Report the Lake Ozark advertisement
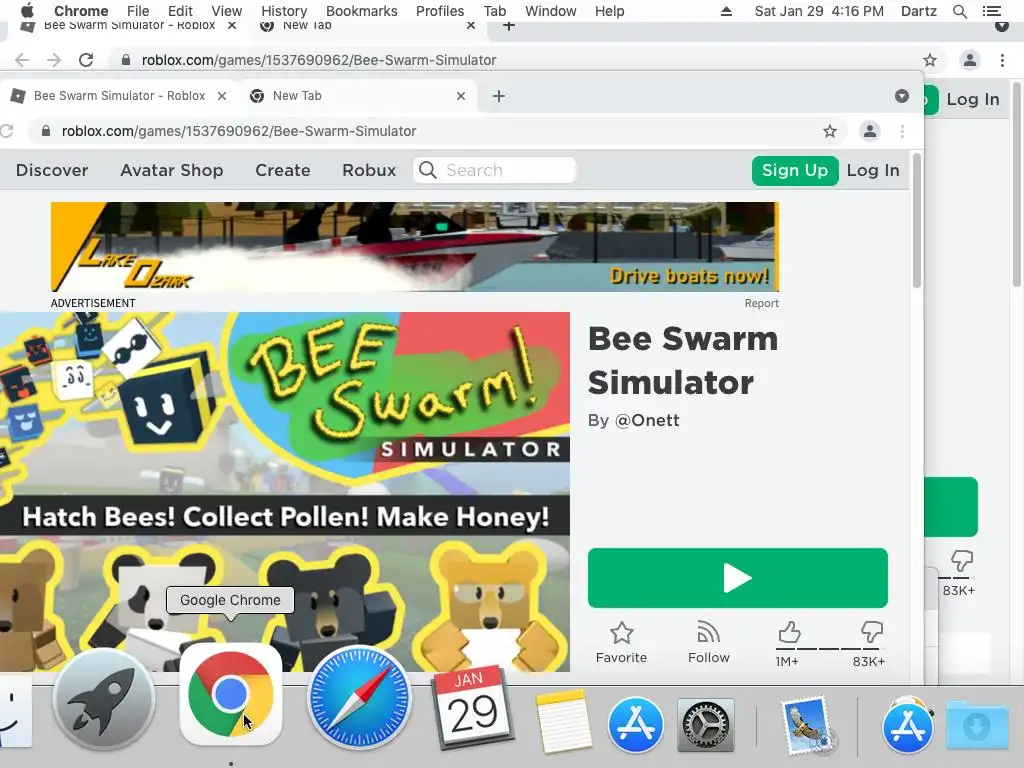This screenshot has height=768, width=1024. click(761, 303)
